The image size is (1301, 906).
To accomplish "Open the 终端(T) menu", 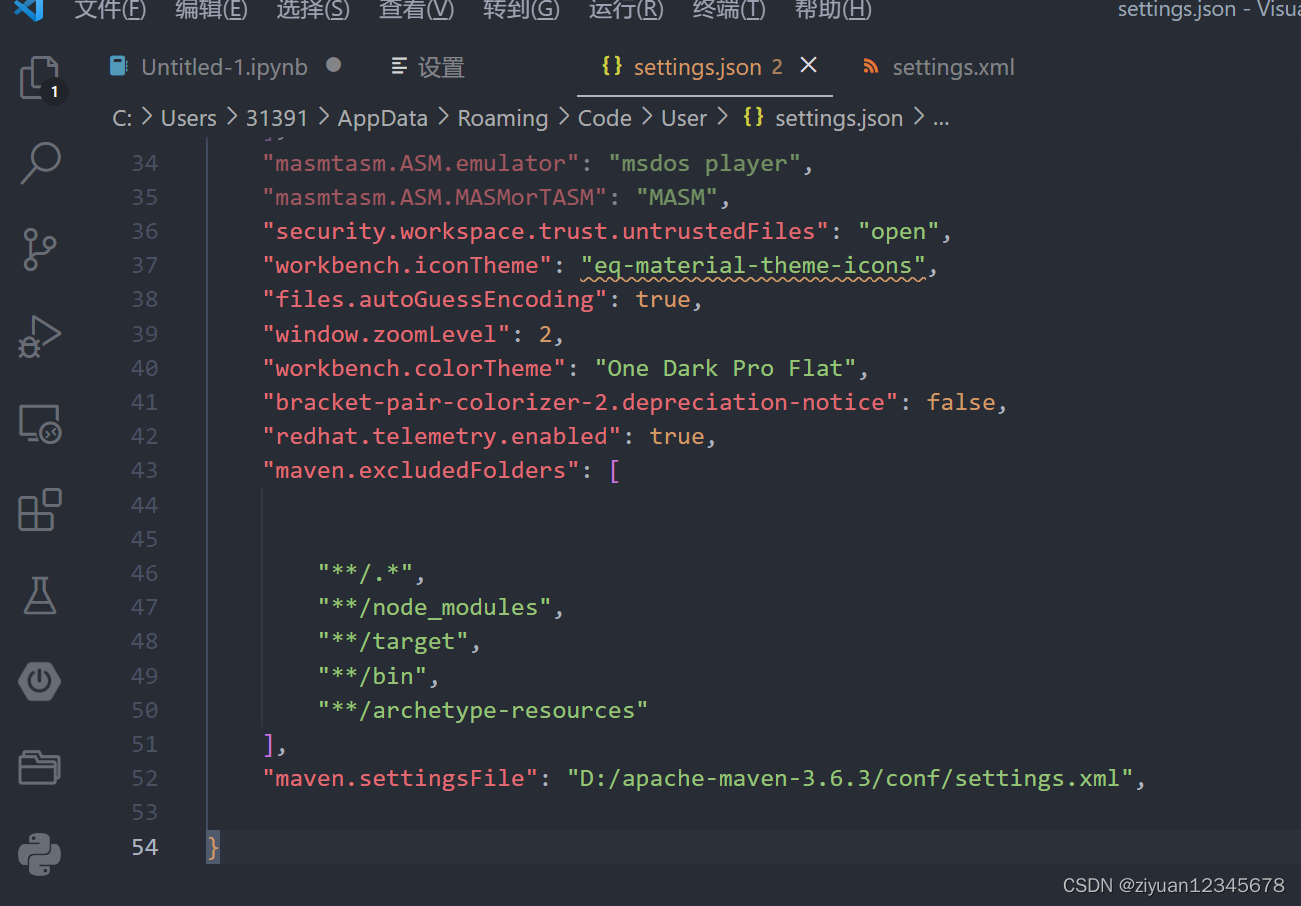I will [x=728, y=11].
